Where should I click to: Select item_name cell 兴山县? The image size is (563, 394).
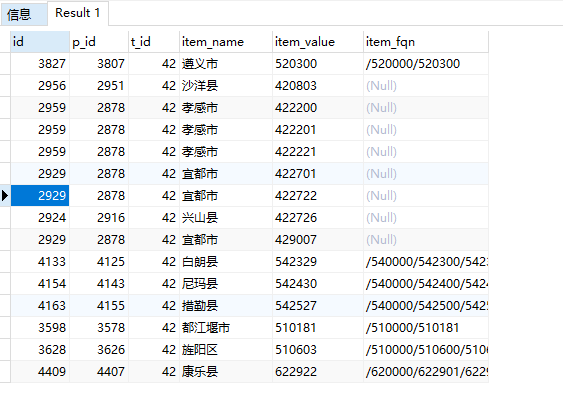click(226, 218)
